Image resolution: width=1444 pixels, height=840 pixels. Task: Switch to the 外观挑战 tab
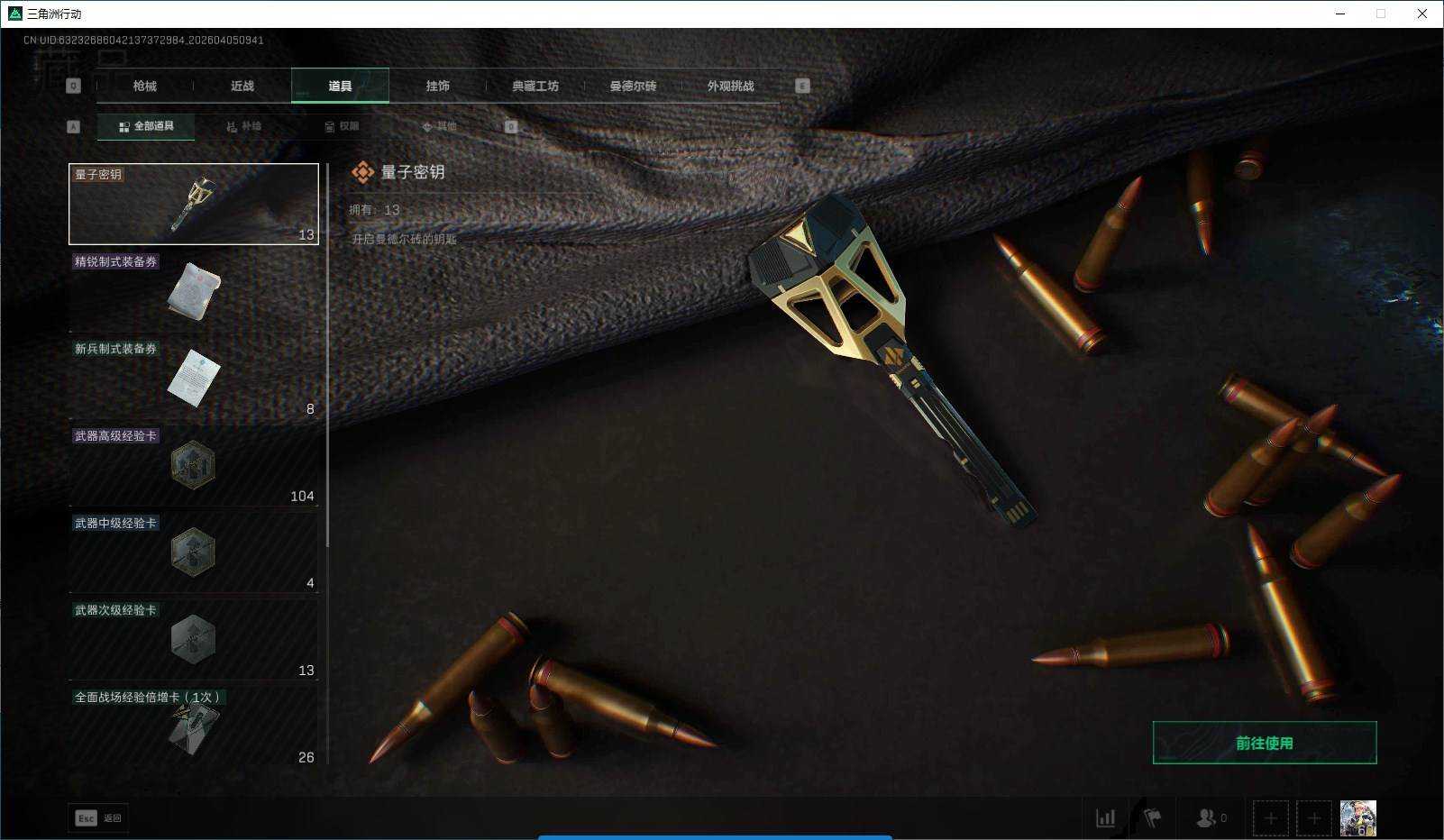730,86
